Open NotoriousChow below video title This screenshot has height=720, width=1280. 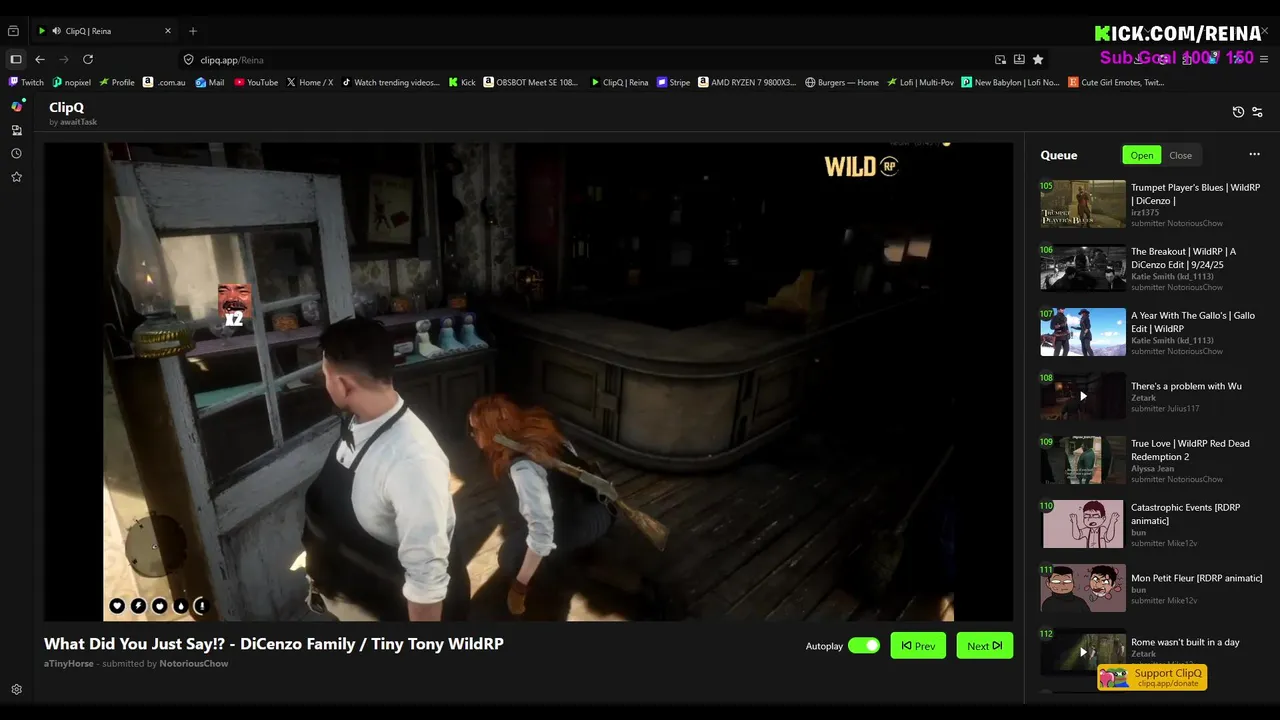click(194, 664)
